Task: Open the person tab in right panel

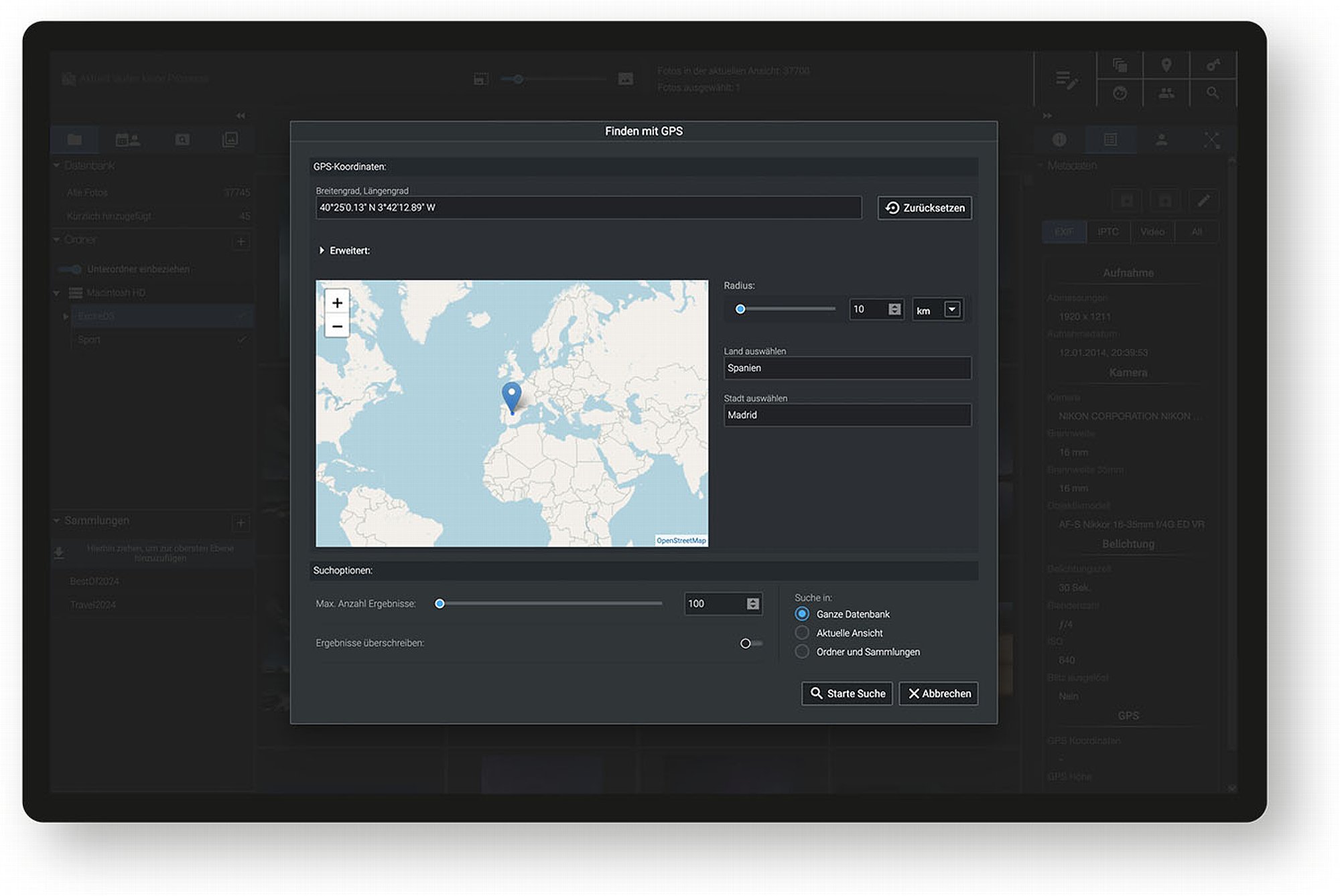Action: [x=1161, y=139]
